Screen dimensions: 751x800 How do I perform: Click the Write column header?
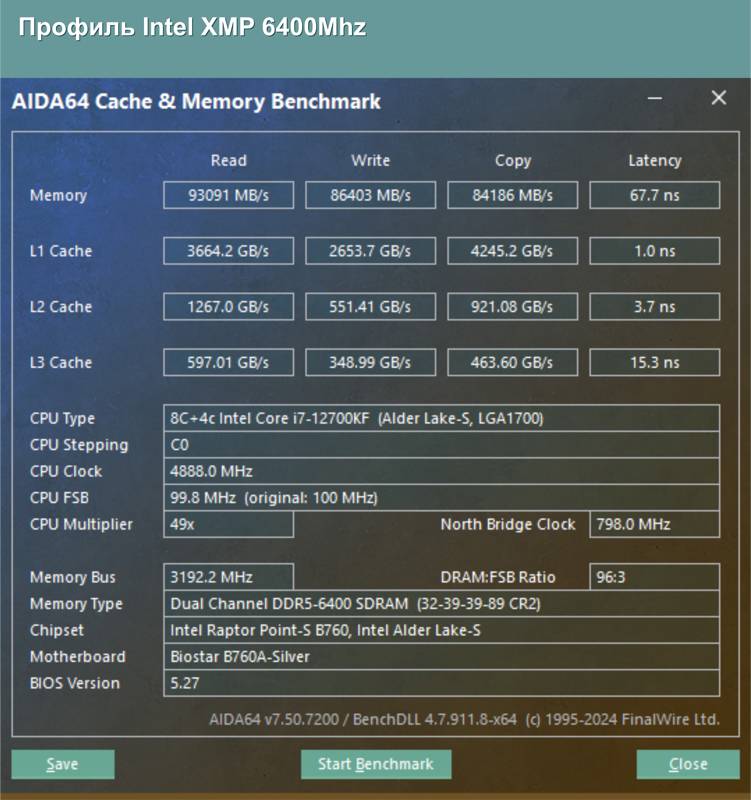click(x=370, y=160)
